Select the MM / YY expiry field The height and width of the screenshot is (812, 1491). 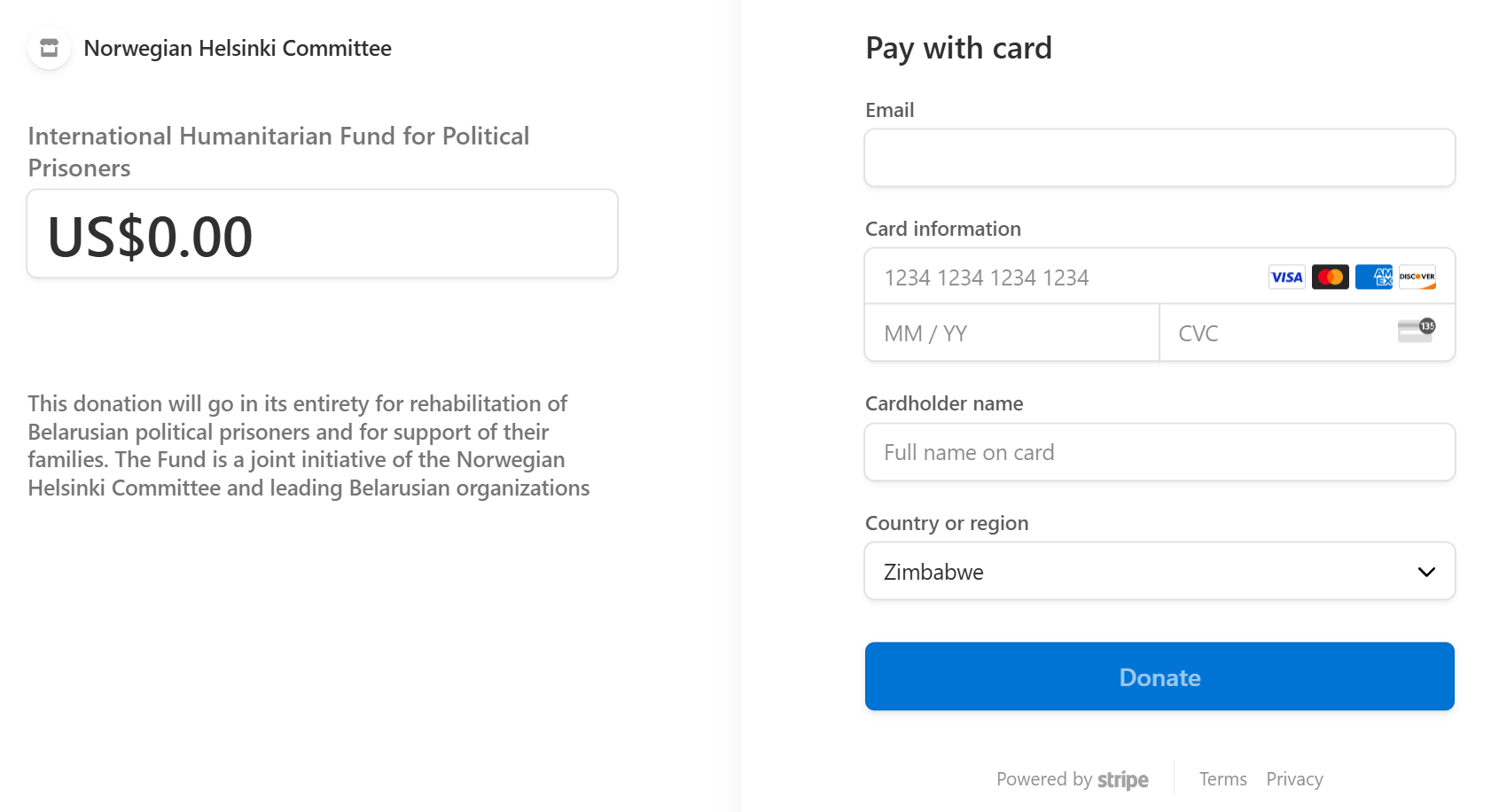[1011, 333]
